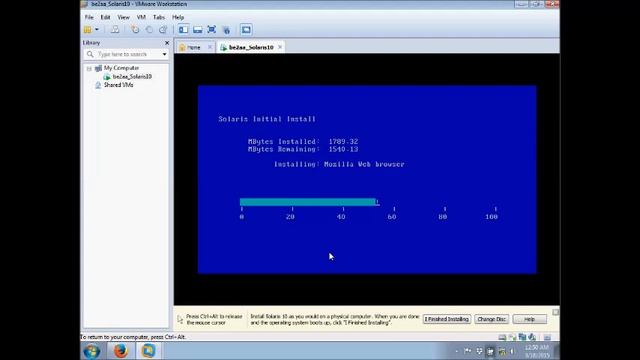Click the library search input field
This screenshot has width=640, height=360.
pos(127,54)
